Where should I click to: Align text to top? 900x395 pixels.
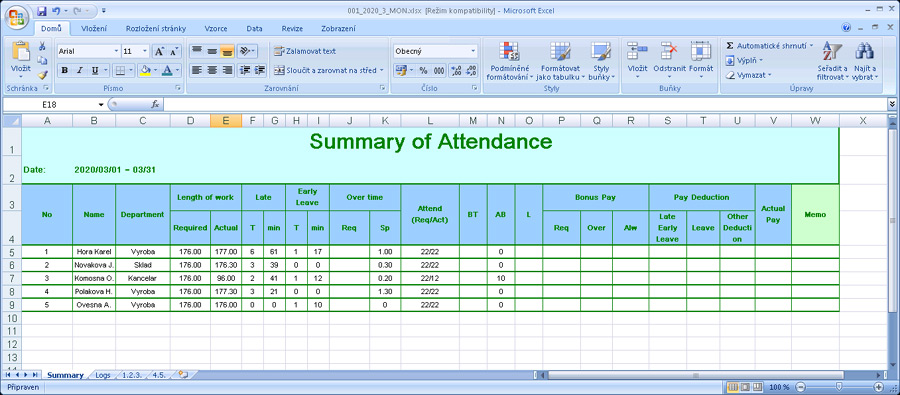click(x=197, y=51)
